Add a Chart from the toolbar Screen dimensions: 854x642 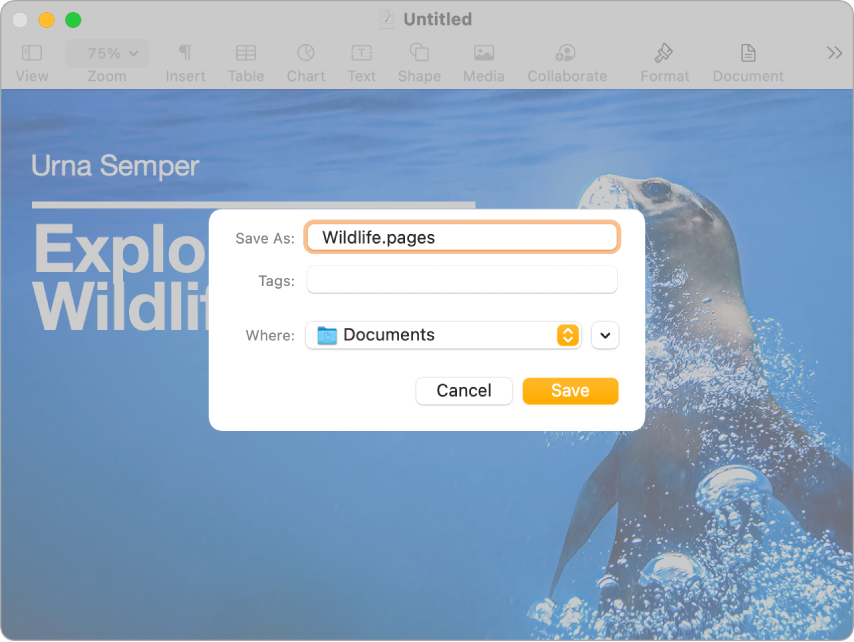[x=305, y=53]
